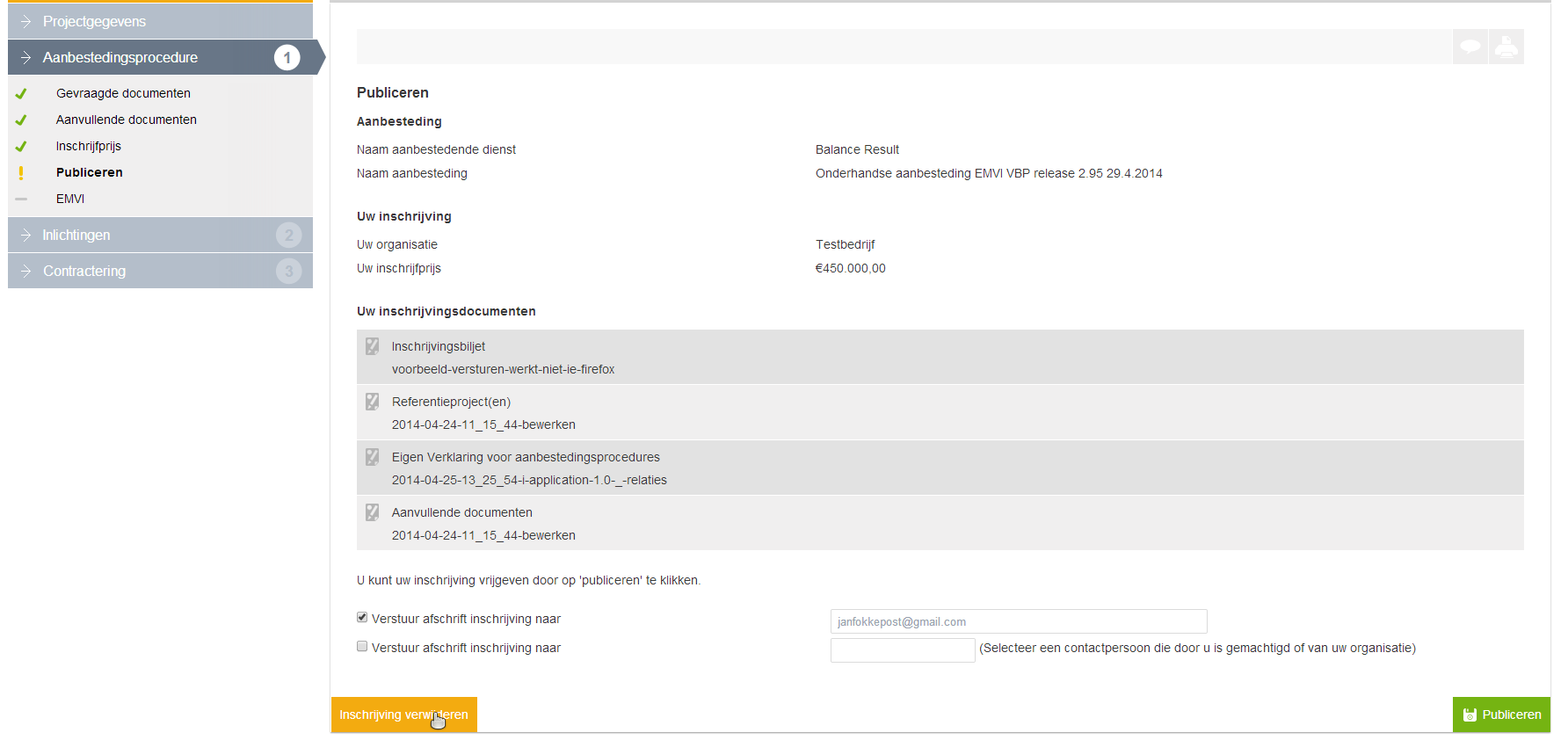
Task: Click the Referentieproject(en) label
Action: [451, 402]
